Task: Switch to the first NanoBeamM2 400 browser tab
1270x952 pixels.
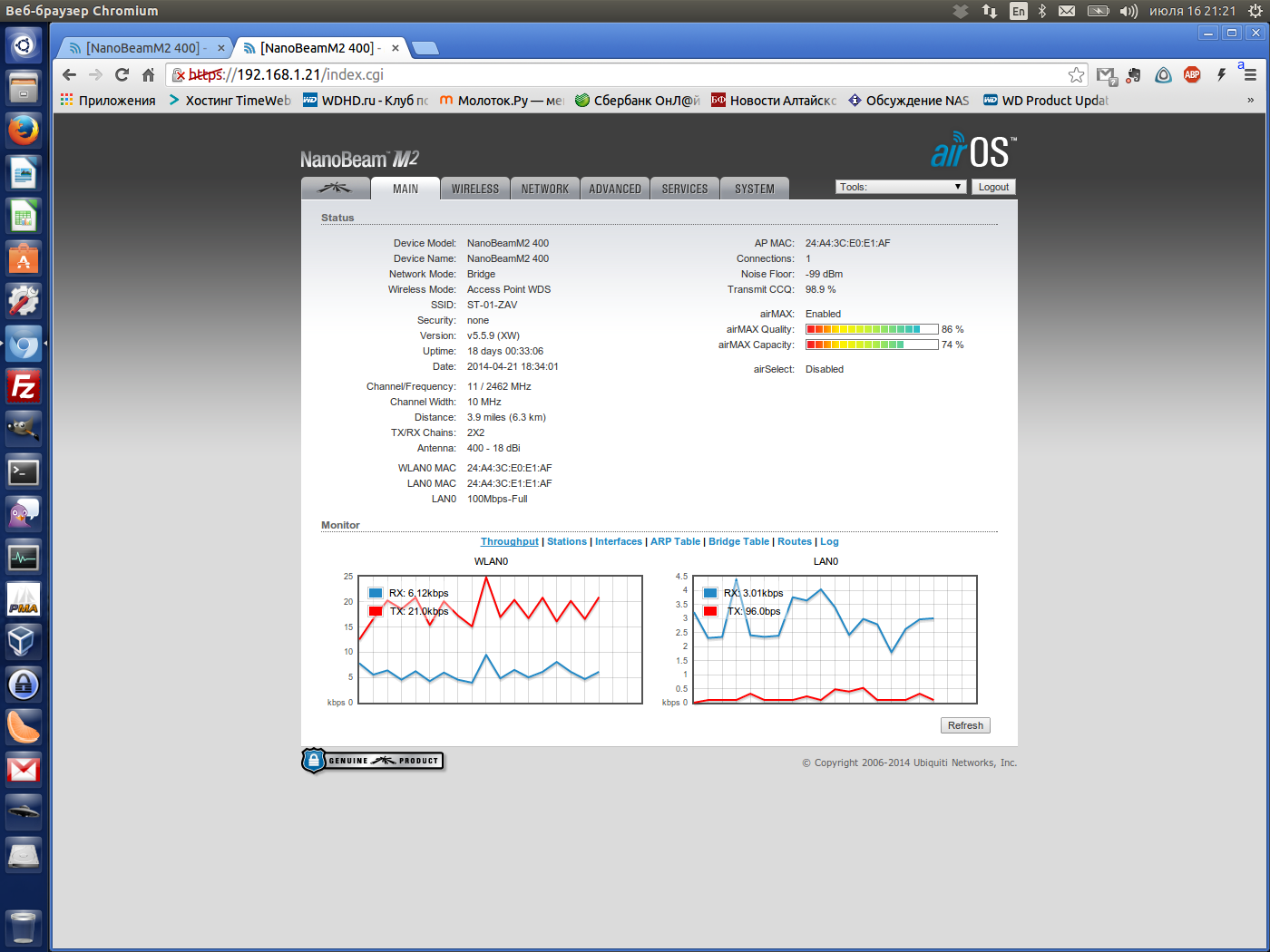Action: [142, 48]
